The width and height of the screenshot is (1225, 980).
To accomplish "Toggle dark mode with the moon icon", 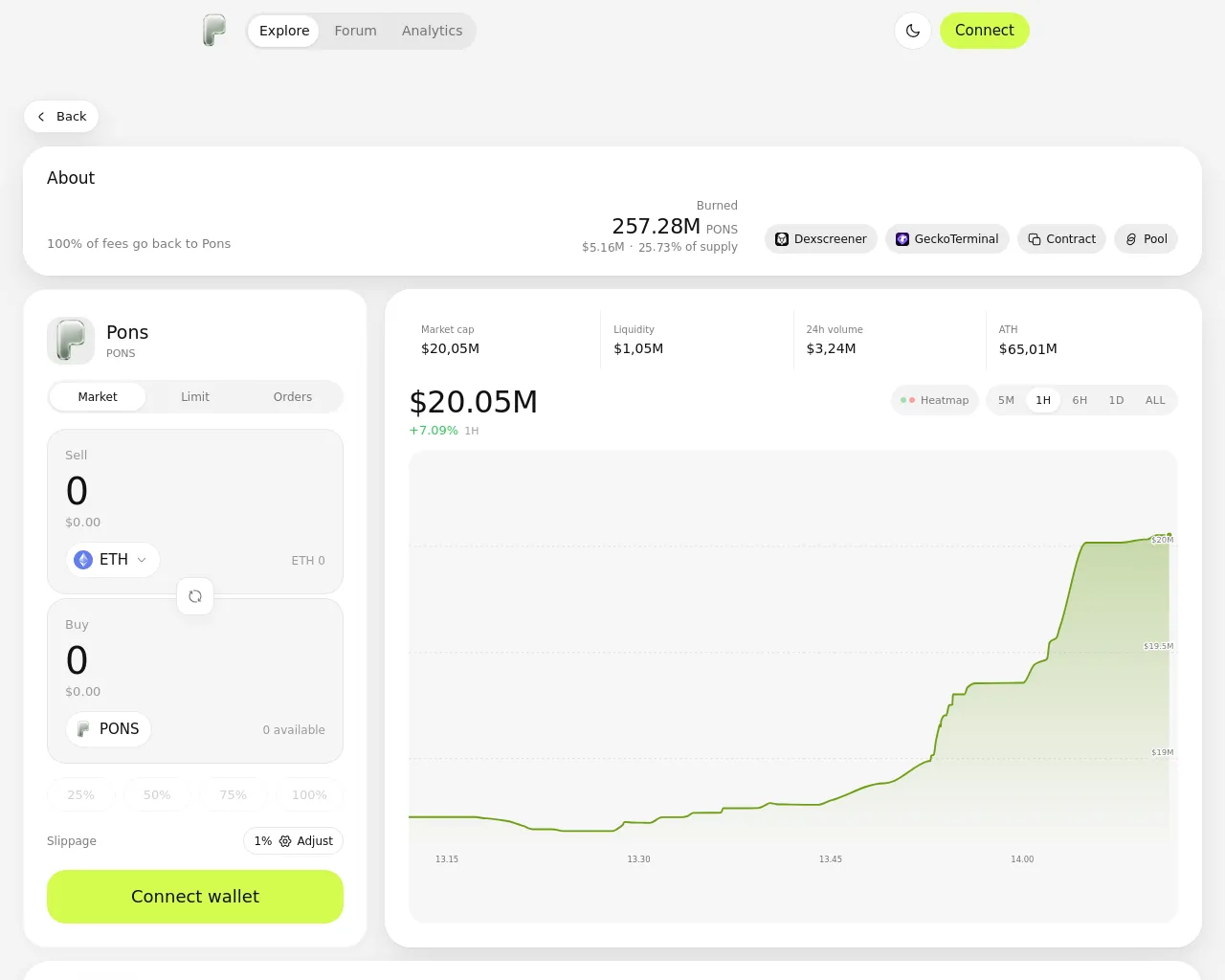I will click(x=913, y=31).
